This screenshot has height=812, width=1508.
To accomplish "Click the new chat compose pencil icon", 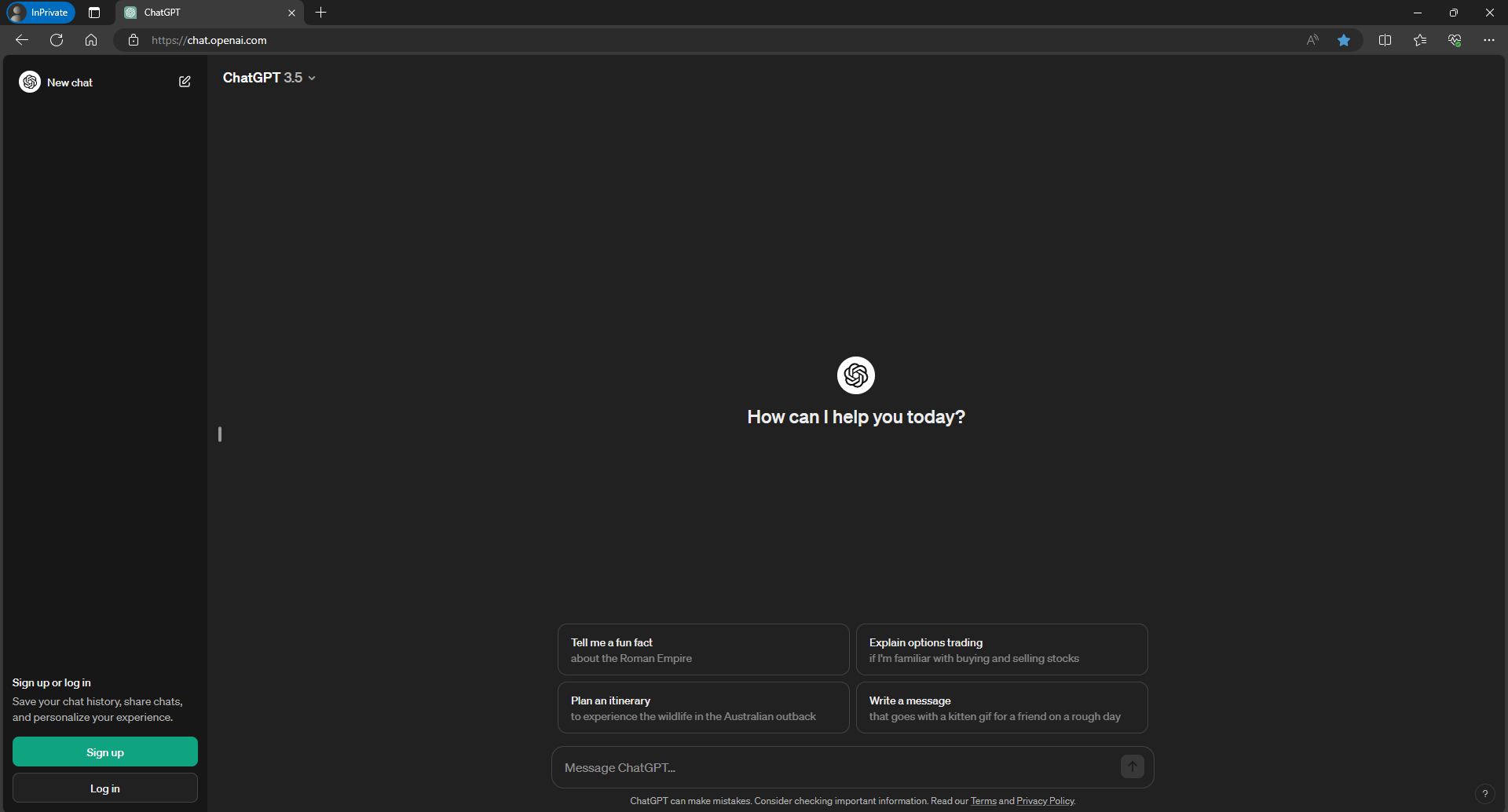I will tap(185, 82).
